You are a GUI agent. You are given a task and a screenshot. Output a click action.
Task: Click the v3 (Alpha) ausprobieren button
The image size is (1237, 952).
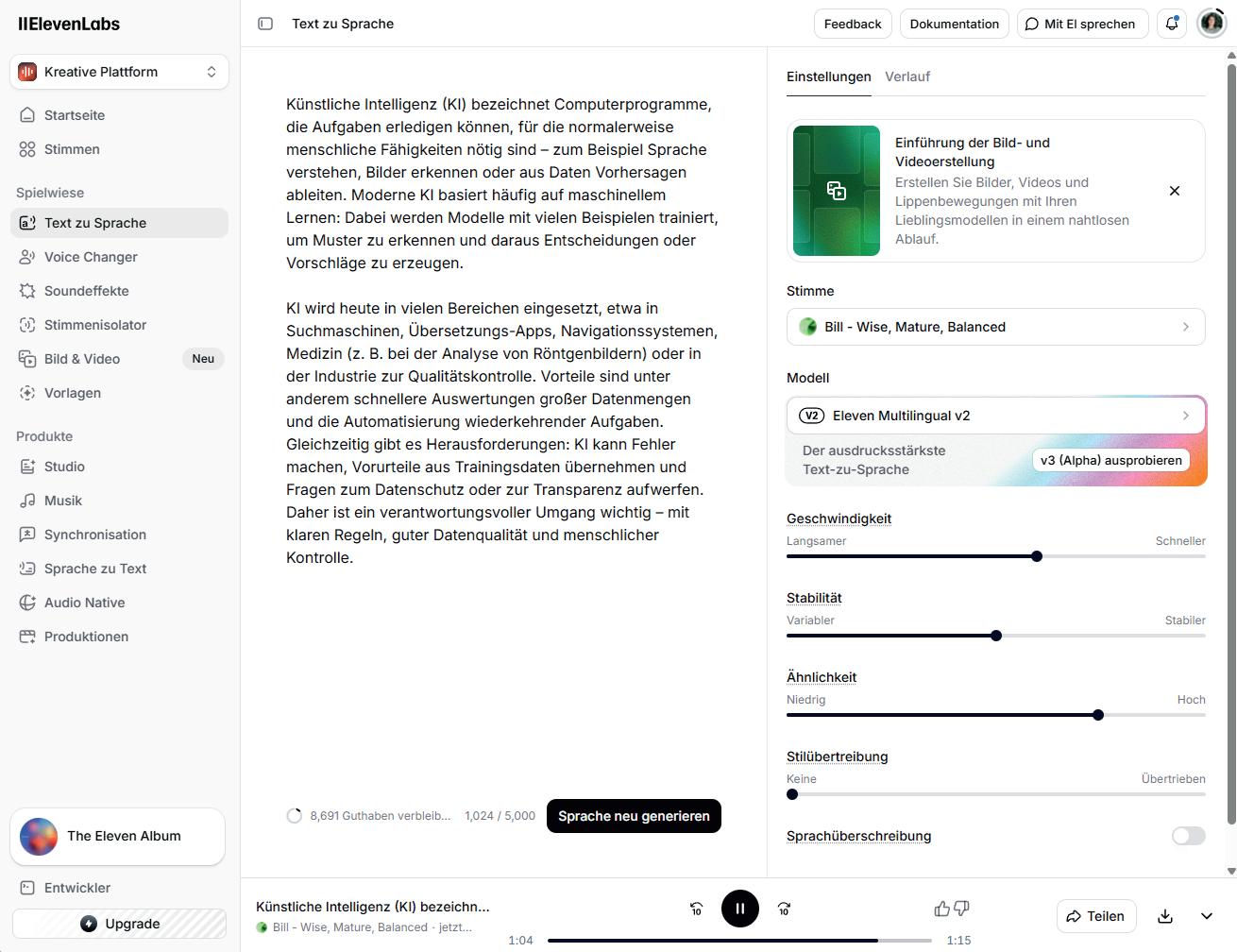pos(1110,460)
